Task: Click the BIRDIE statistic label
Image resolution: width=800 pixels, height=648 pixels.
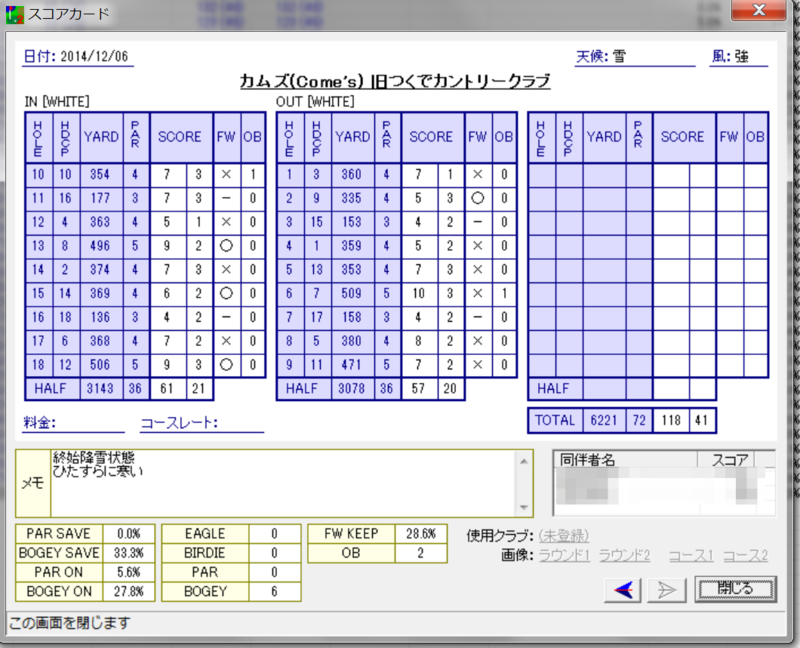Action: [205, 553]
